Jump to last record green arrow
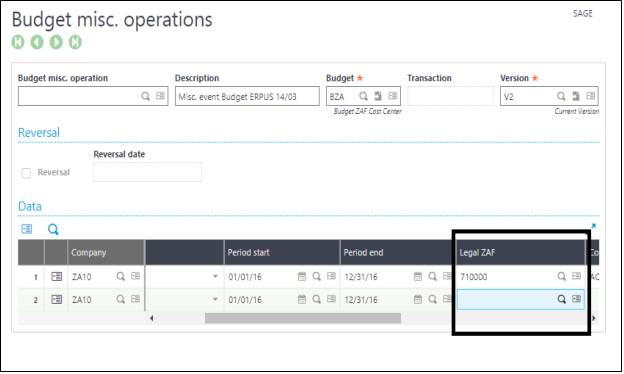This screenshot has height=374, width=624. click(75, 42)
